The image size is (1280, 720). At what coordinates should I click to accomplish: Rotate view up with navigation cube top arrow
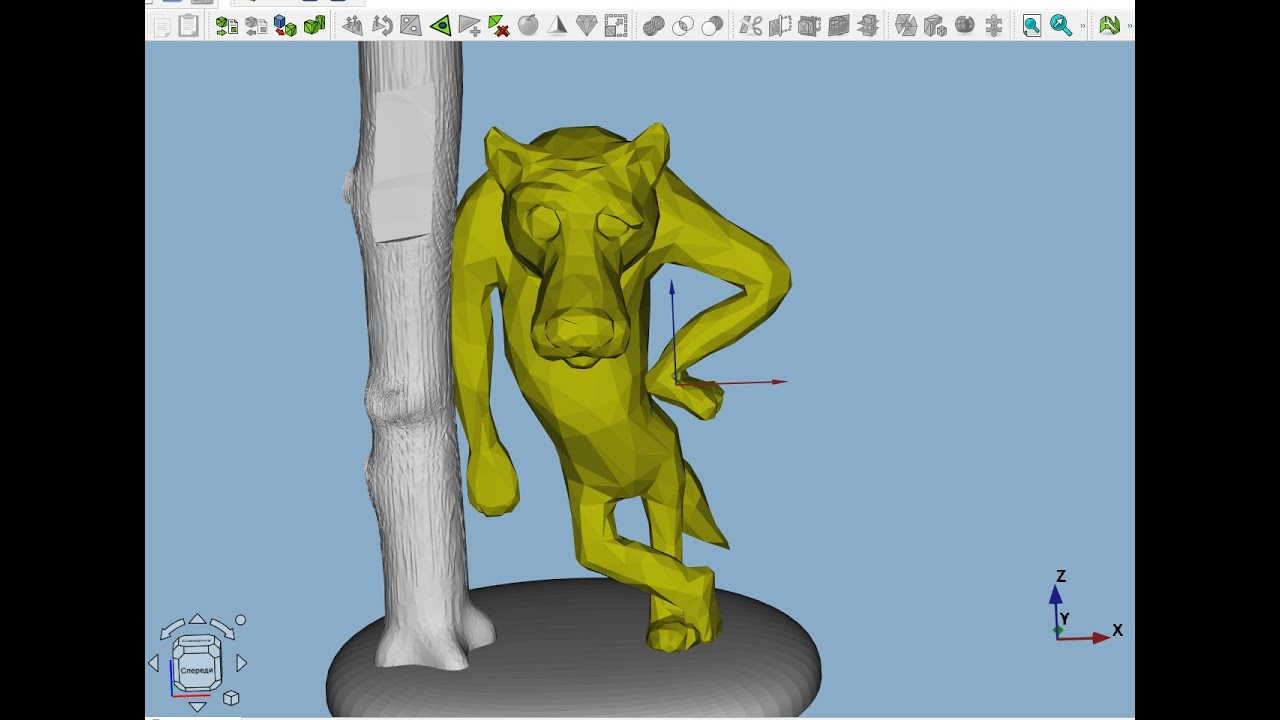click(x=197, y=620)
